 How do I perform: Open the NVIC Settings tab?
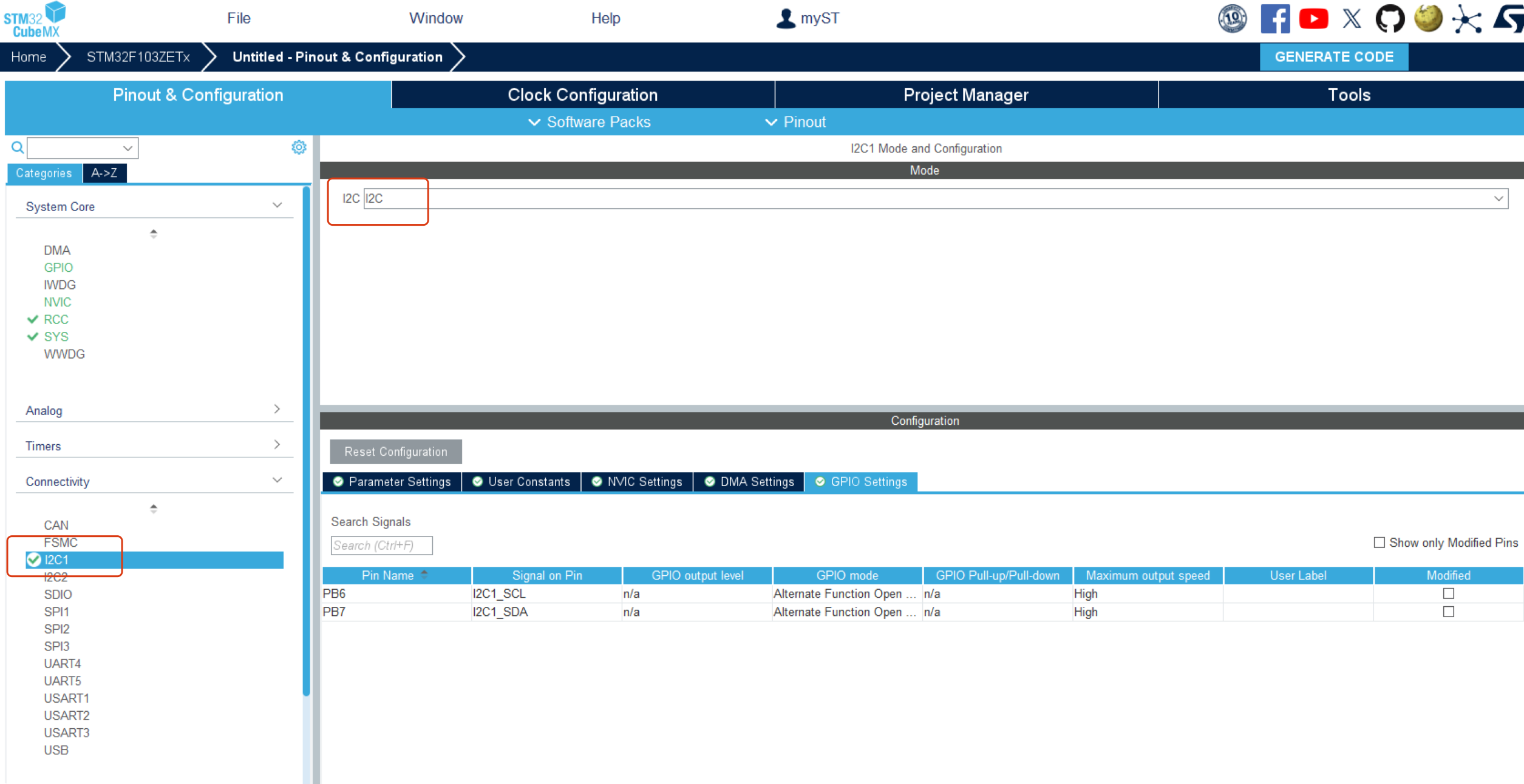click(x=637, y=482)
